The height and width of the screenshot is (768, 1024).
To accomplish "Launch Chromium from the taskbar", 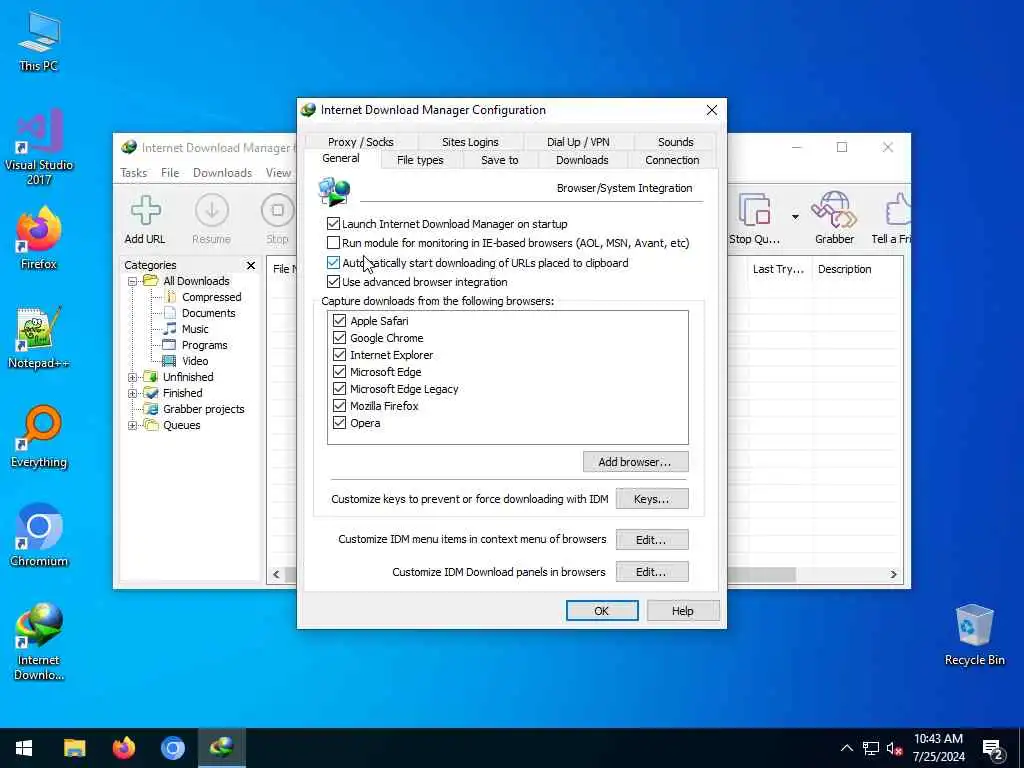I will [172, 748].
